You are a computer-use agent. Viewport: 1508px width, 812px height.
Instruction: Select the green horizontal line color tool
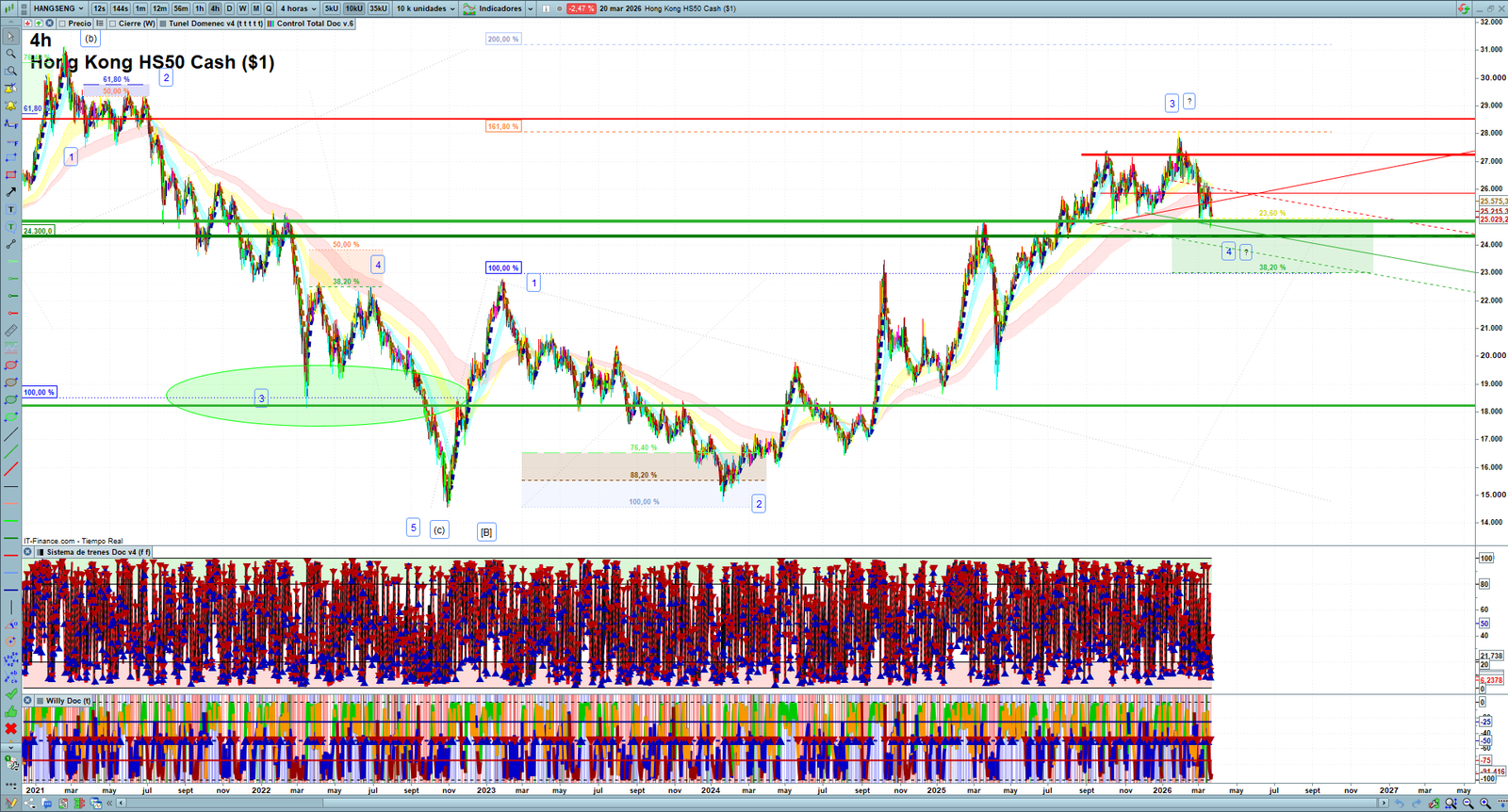pos(10,521)
